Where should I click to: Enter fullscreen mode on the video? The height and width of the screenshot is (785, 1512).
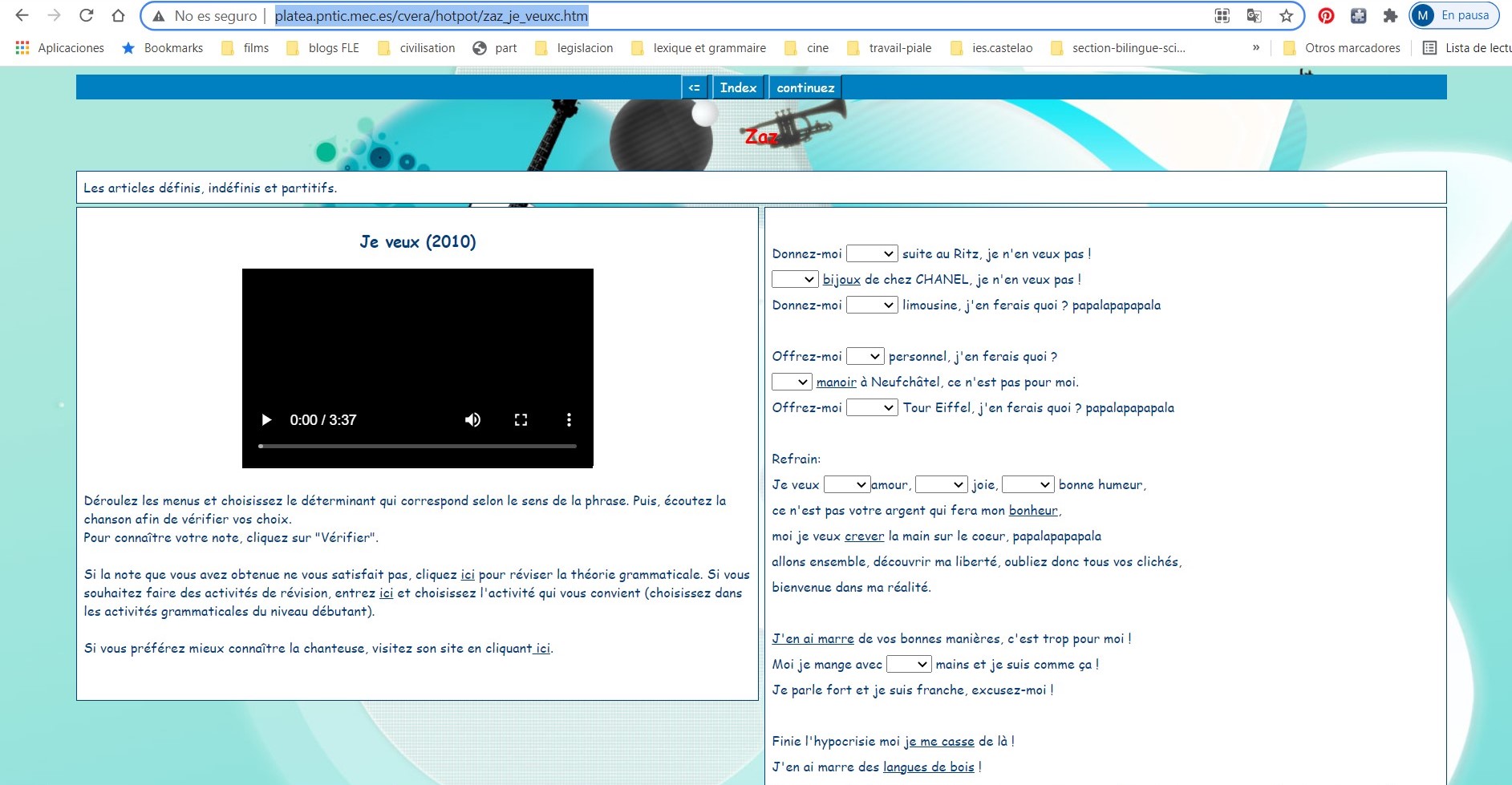pos(521,419)
